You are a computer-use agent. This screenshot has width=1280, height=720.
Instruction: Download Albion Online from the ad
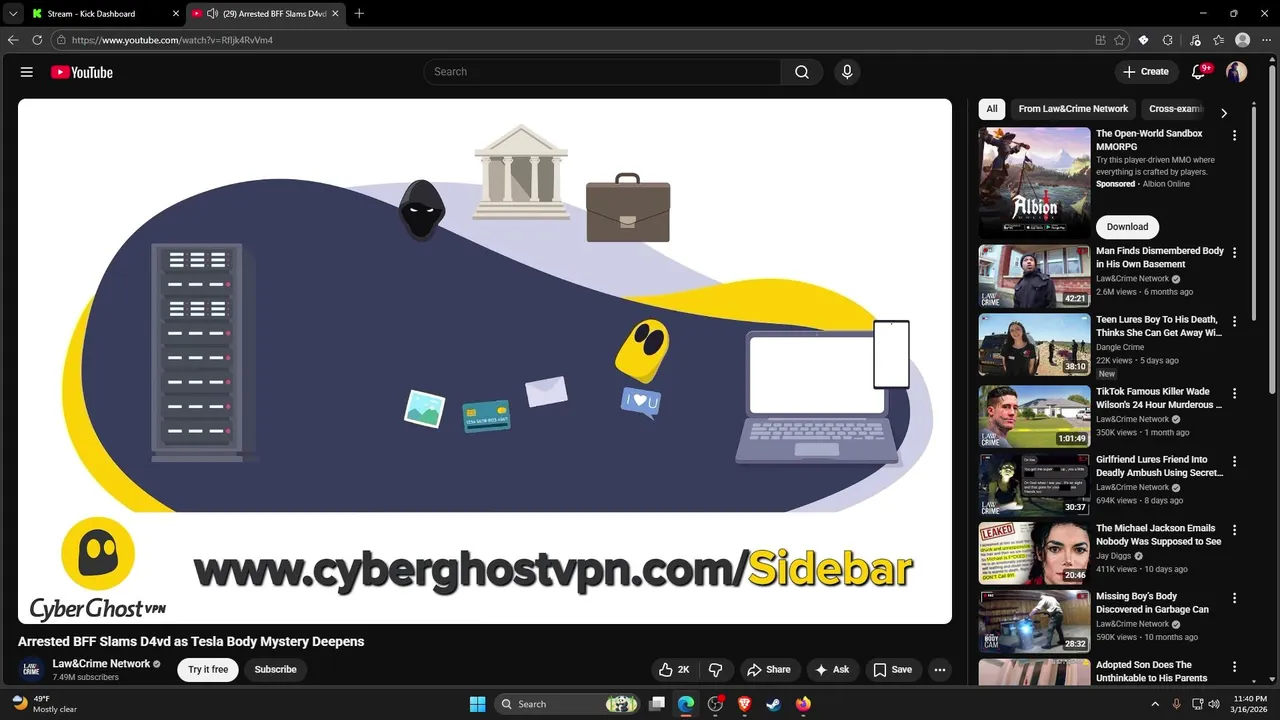click(x=1127, y=227)
